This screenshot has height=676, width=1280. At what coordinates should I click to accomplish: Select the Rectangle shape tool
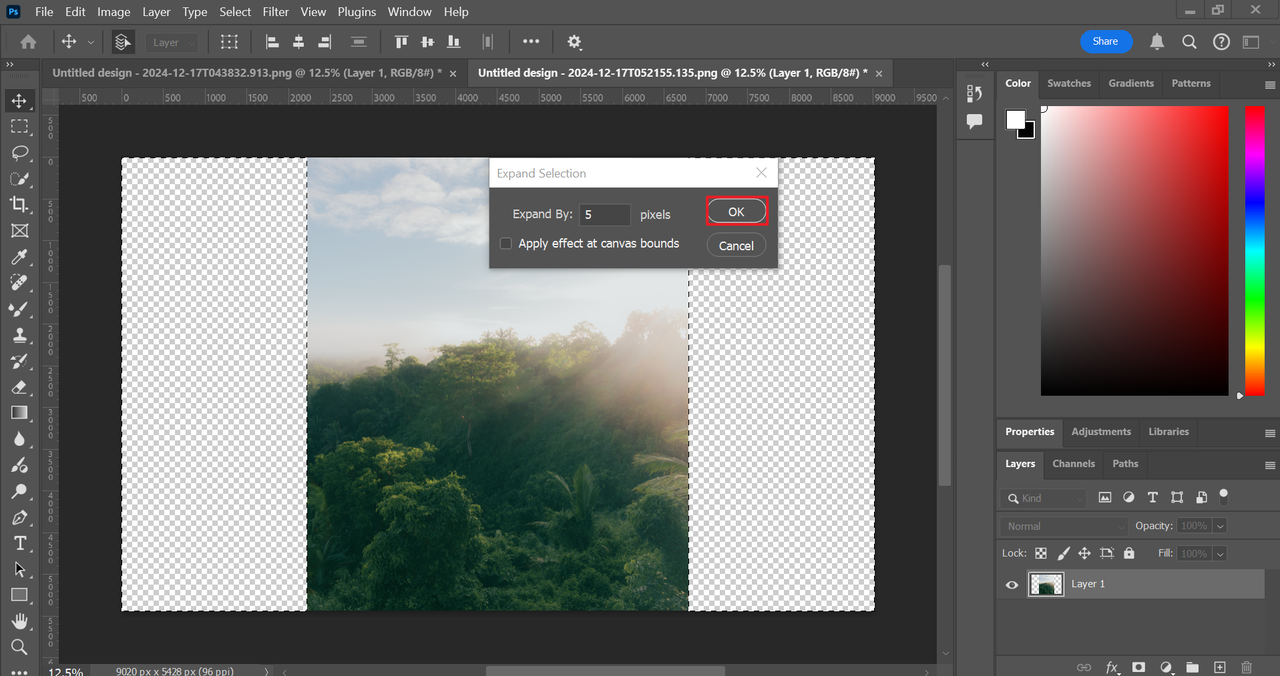coord(19,595)
